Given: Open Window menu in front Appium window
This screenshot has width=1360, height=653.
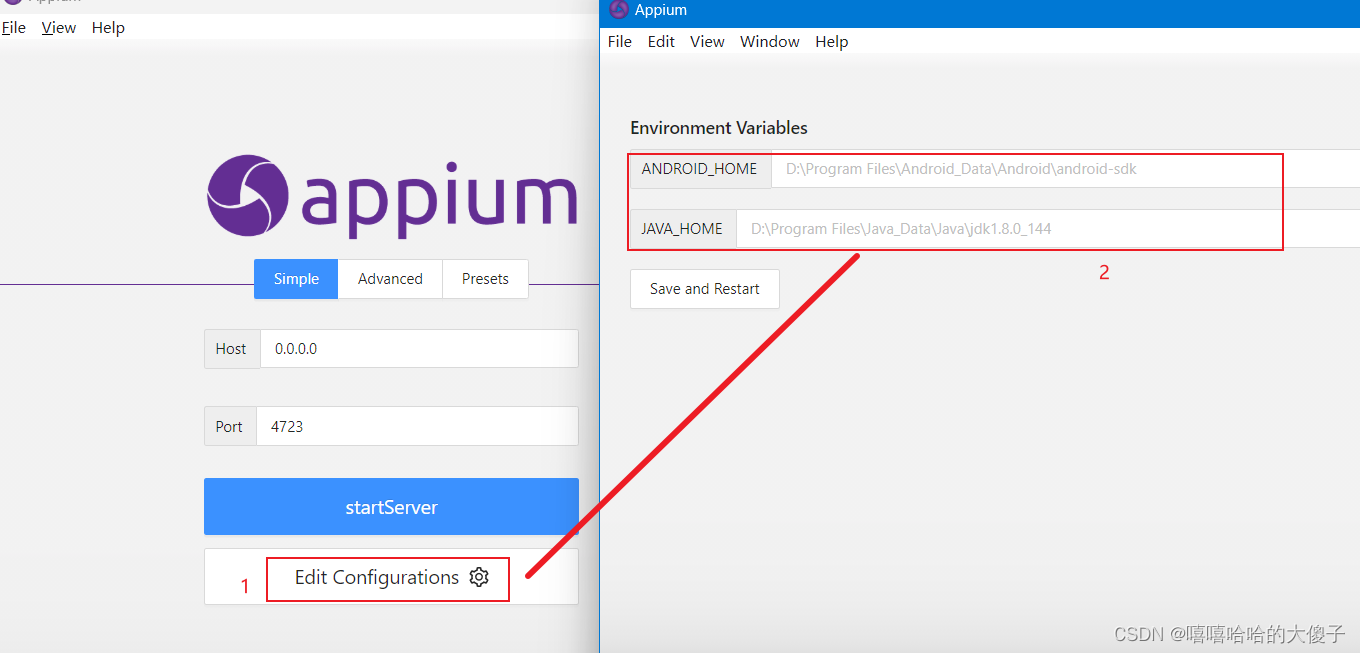Looking at the screenshot, I should tap(770, 41).
